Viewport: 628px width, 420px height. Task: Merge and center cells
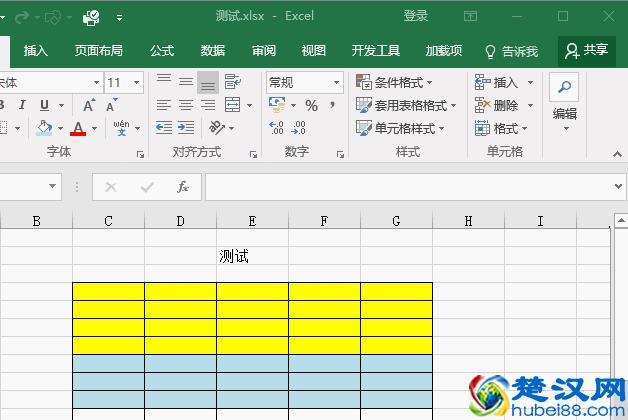pyautogui.click(x=232, y=105)
